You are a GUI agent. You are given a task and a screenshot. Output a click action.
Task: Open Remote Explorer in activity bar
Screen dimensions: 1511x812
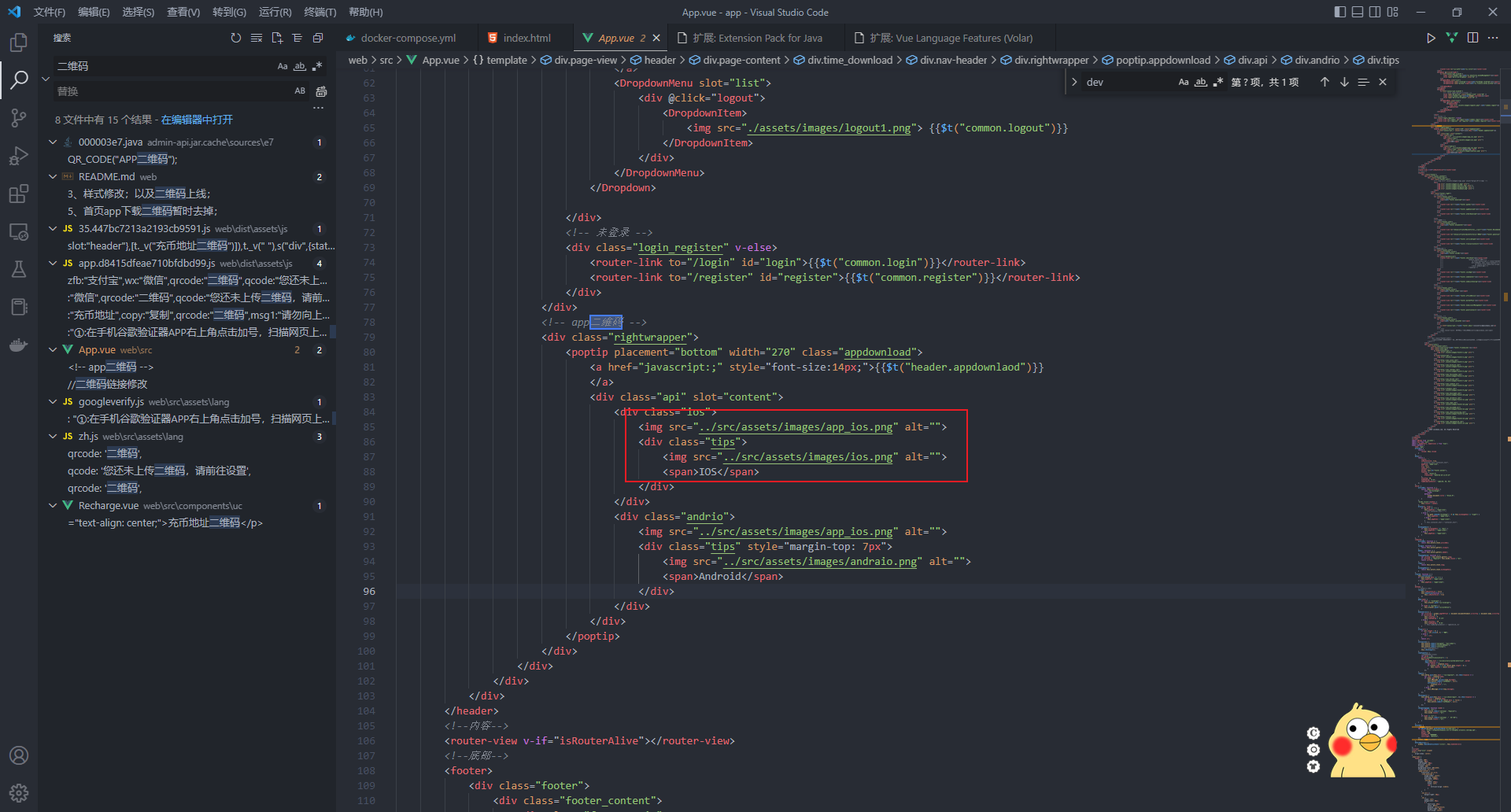[x=19, y=231]
